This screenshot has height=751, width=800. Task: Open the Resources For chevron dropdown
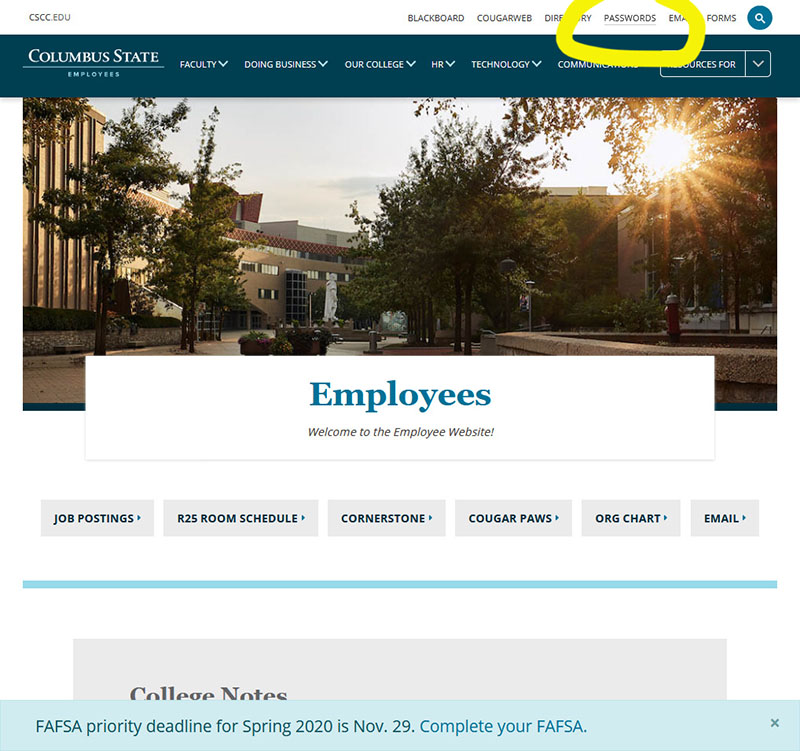click(758, 64)
